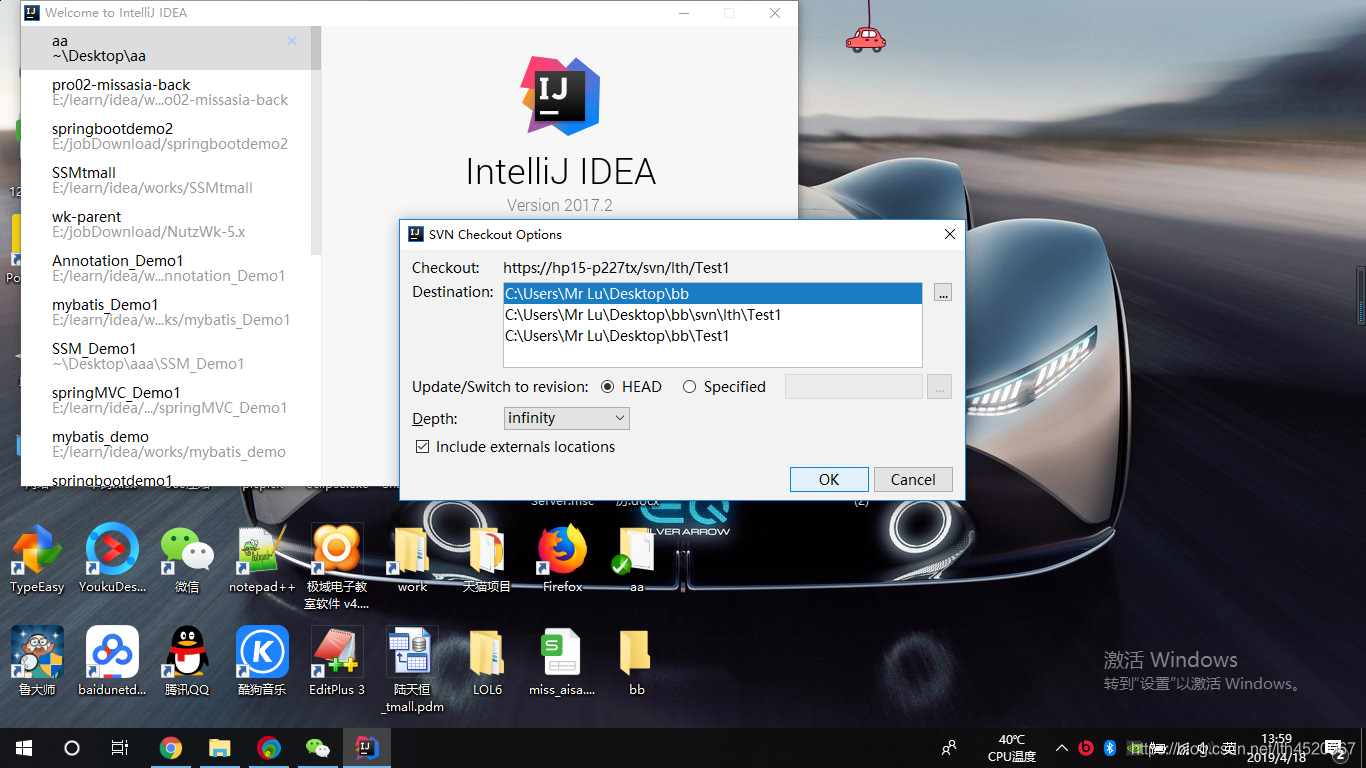Open recent project pro02-missasia-back
Image resolution: width=1366 pixels, height=768 pixels.
click(x=166, y=92)
